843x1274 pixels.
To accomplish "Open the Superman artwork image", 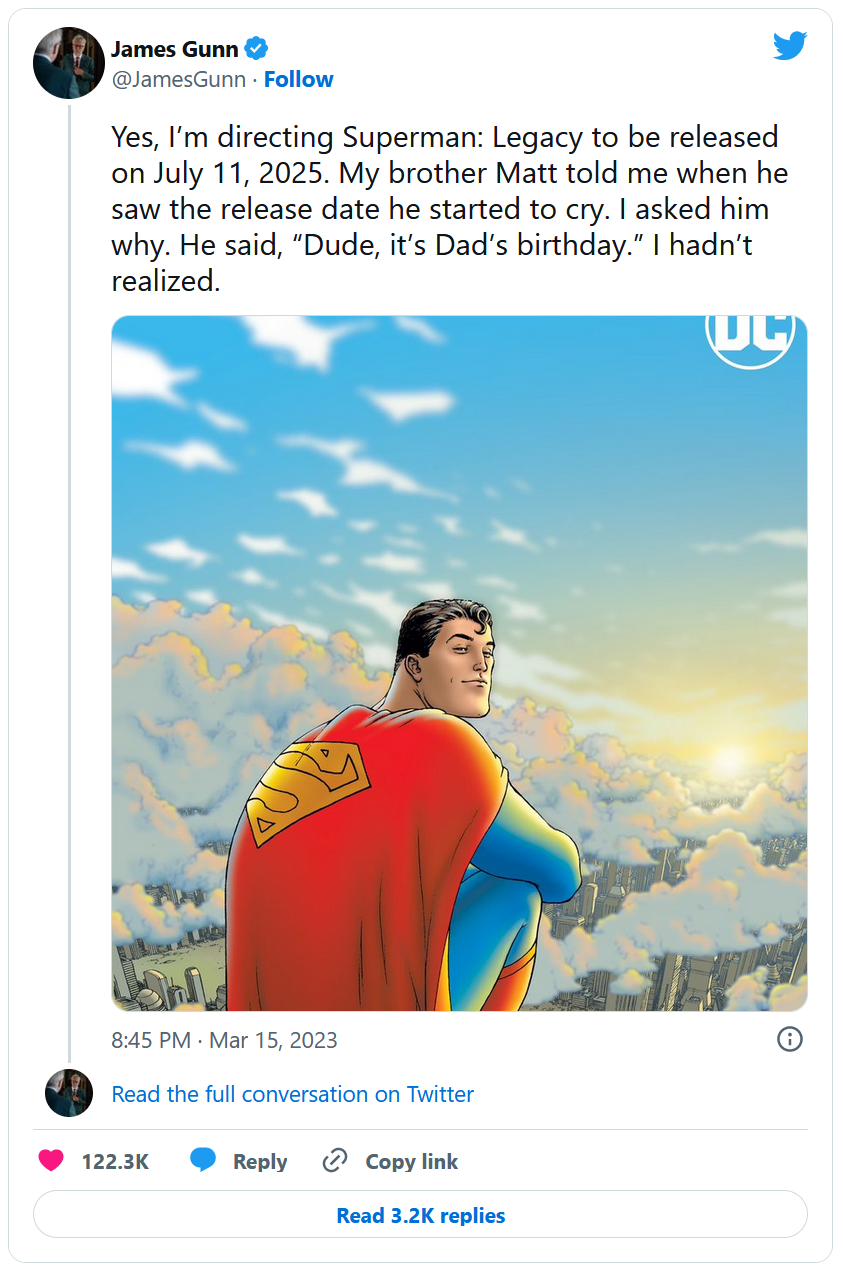I will (459, 663).
